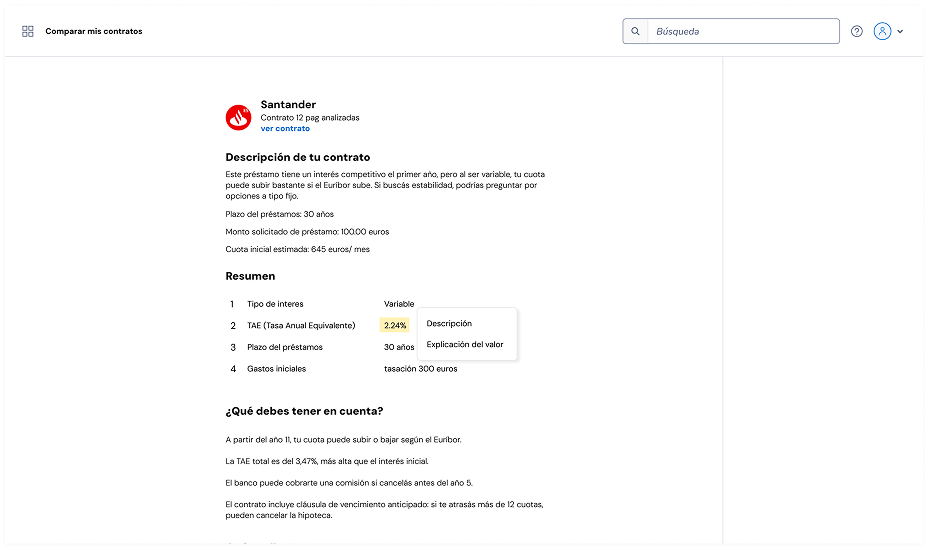This screenshot has width=928, height=549.
Task: Focus the Búsqueda search field
Action: tap(744, 31)
